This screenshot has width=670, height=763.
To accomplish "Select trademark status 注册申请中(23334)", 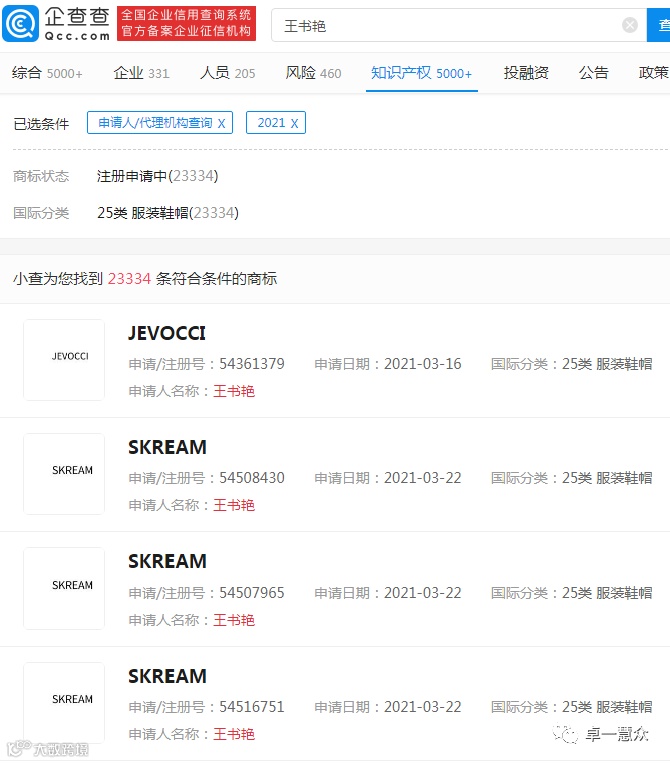I will [x=157, y=176].
